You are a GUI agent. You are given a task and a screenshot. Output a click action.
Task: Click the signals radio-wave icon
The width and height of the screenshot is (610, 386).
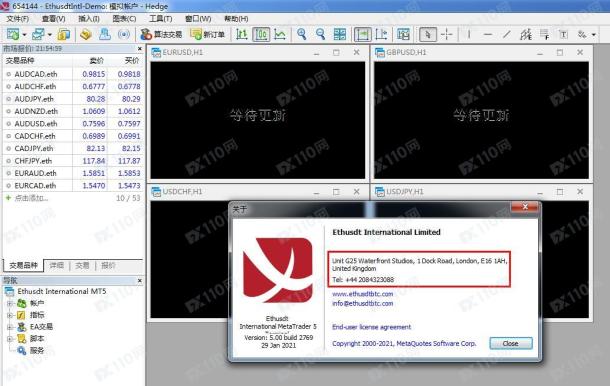(x=124, y=35)
